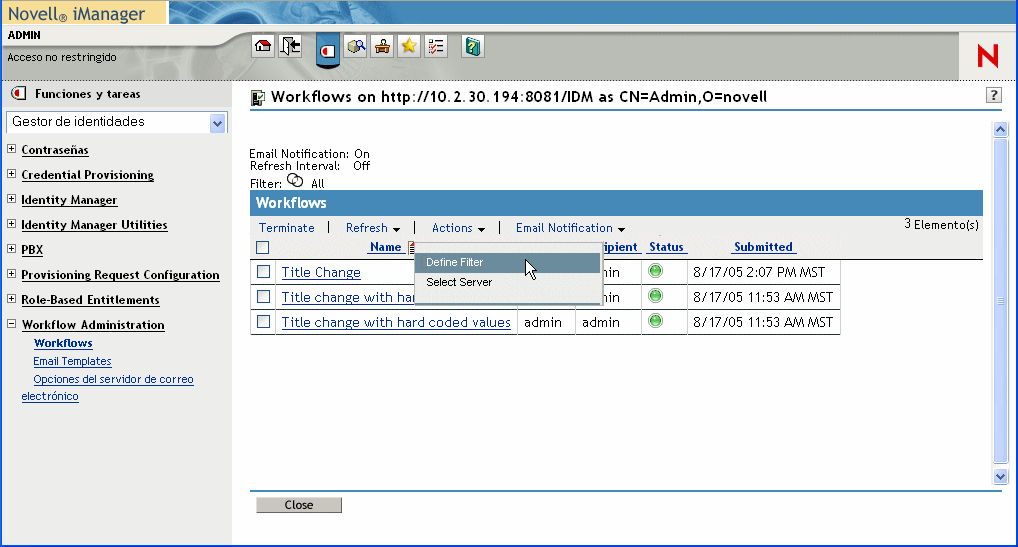Open the Roles and Tasks view icon
This screenshot has width=1018, height=547.
[328, 50]
